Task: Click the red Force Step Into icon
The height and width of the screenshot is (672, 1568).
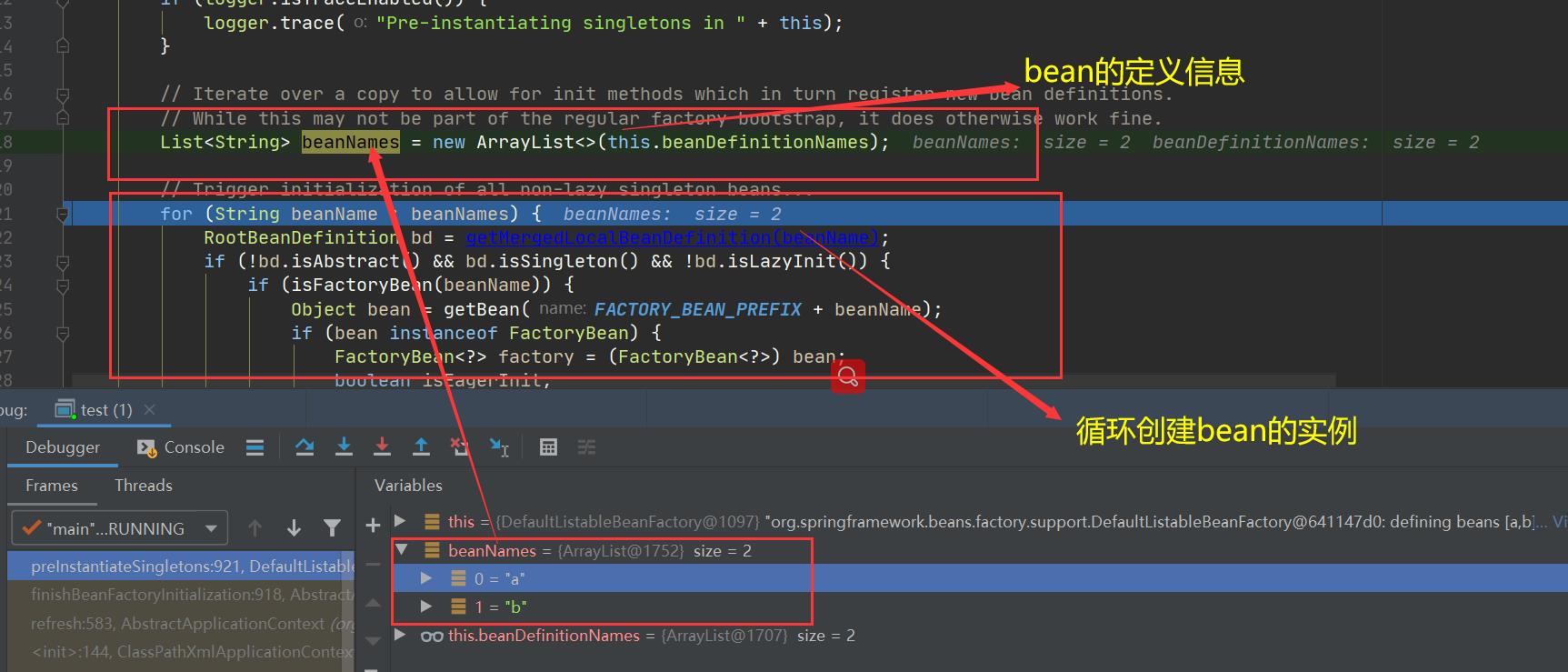Action: pyautogui.click(x=383, y=446)
